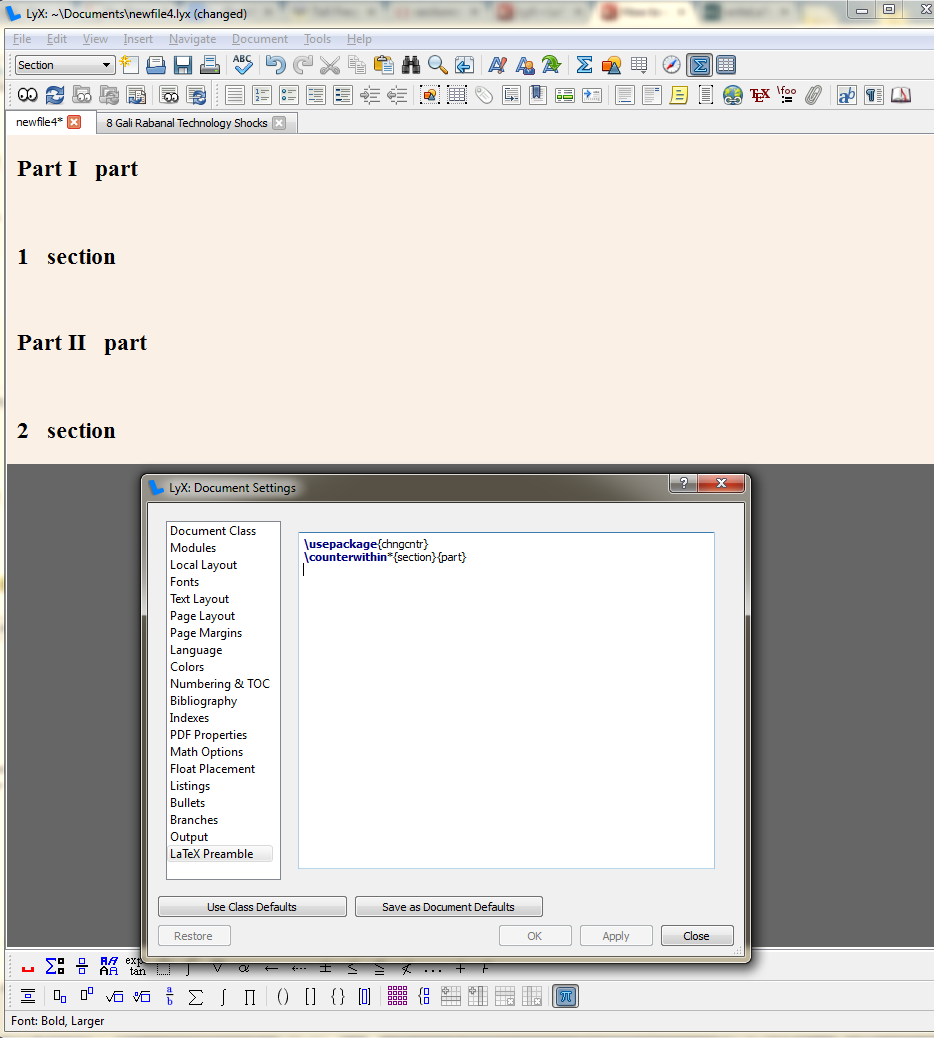Insert a figure float

[x=430, y=95]
